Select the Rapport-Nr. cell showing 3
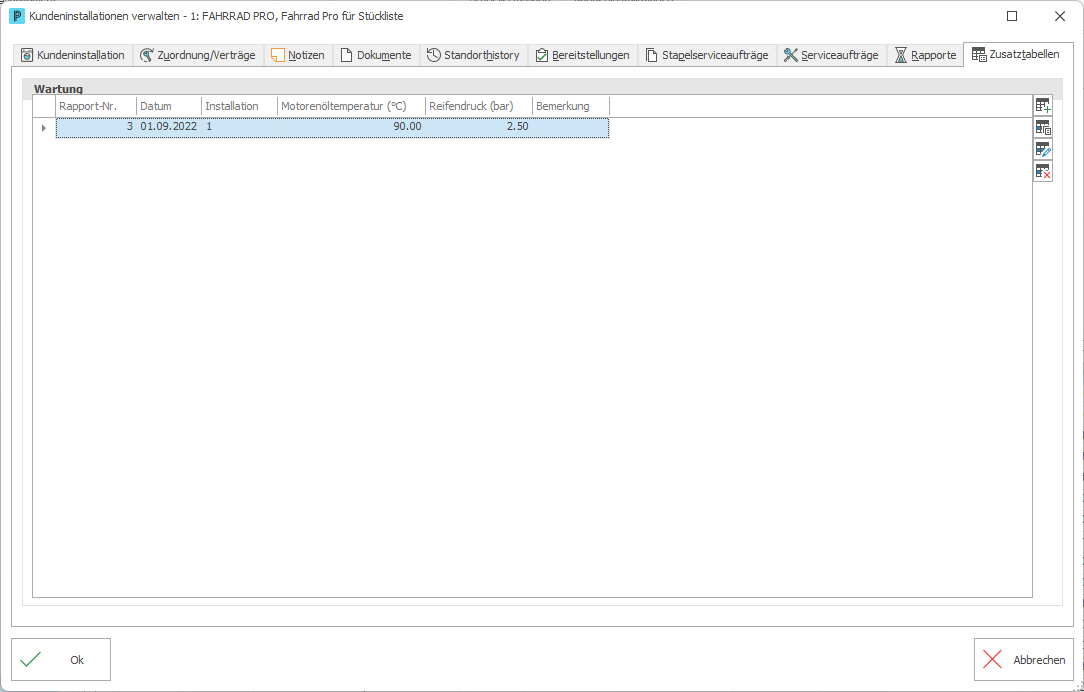1084x692 pixels. [96, 128]
